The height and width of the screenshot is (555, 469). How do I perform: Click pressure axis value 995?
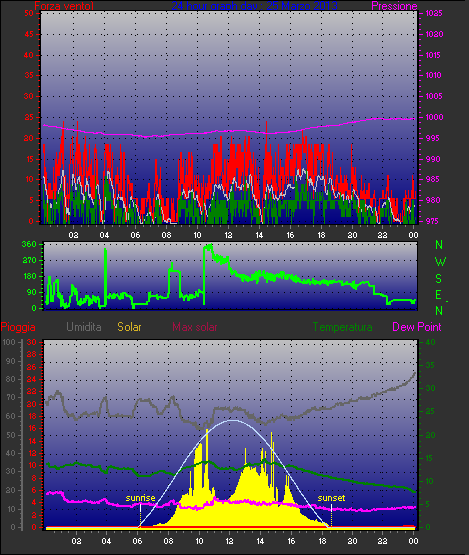(433, 138)
